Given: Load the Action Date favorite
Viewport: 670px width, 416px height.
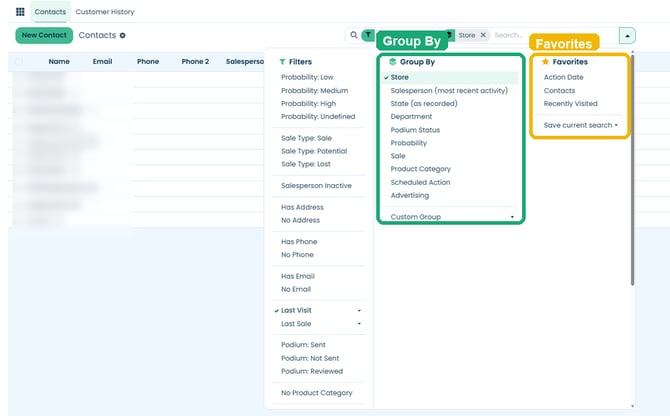Looking at the screenshot, I should [x=563, y=77].
